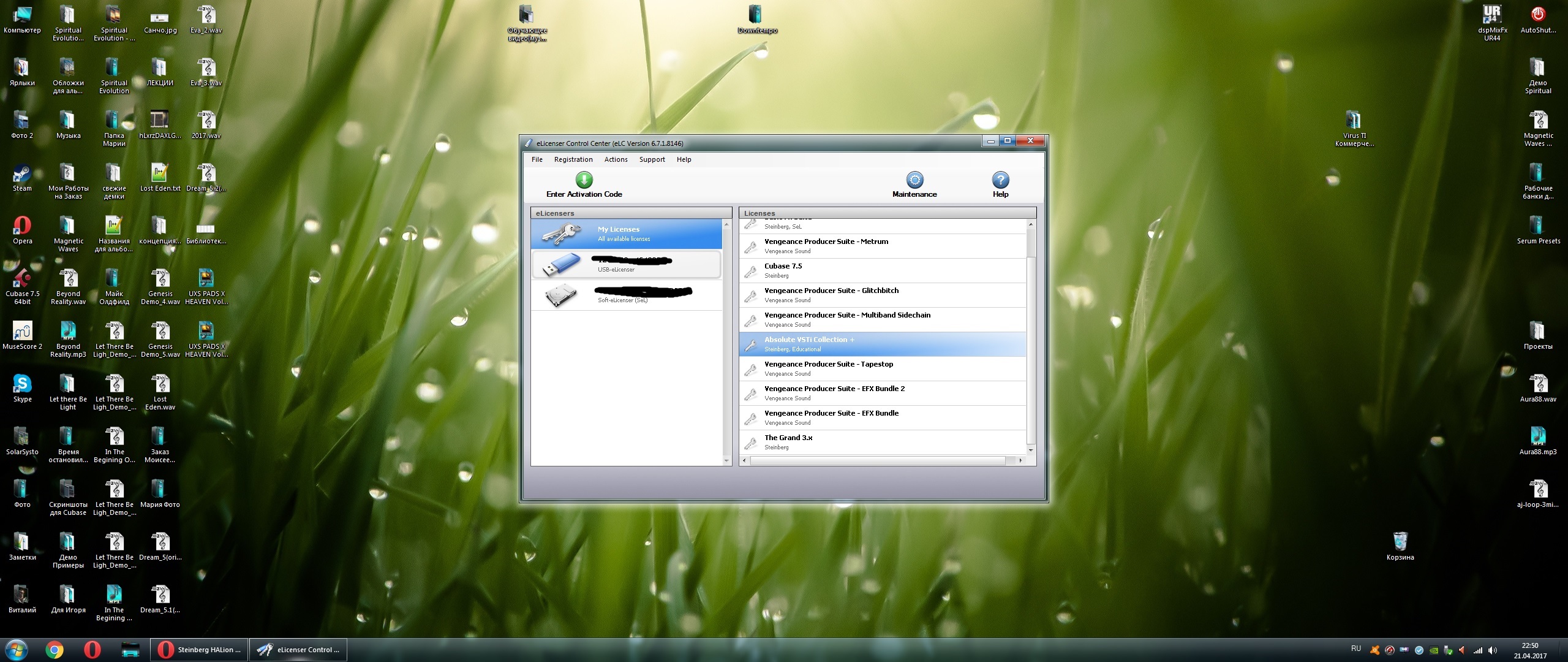Select the USB-eLicenser stick icon
The height and width of the screenshot is (662, 1568).
coord(561,264)
